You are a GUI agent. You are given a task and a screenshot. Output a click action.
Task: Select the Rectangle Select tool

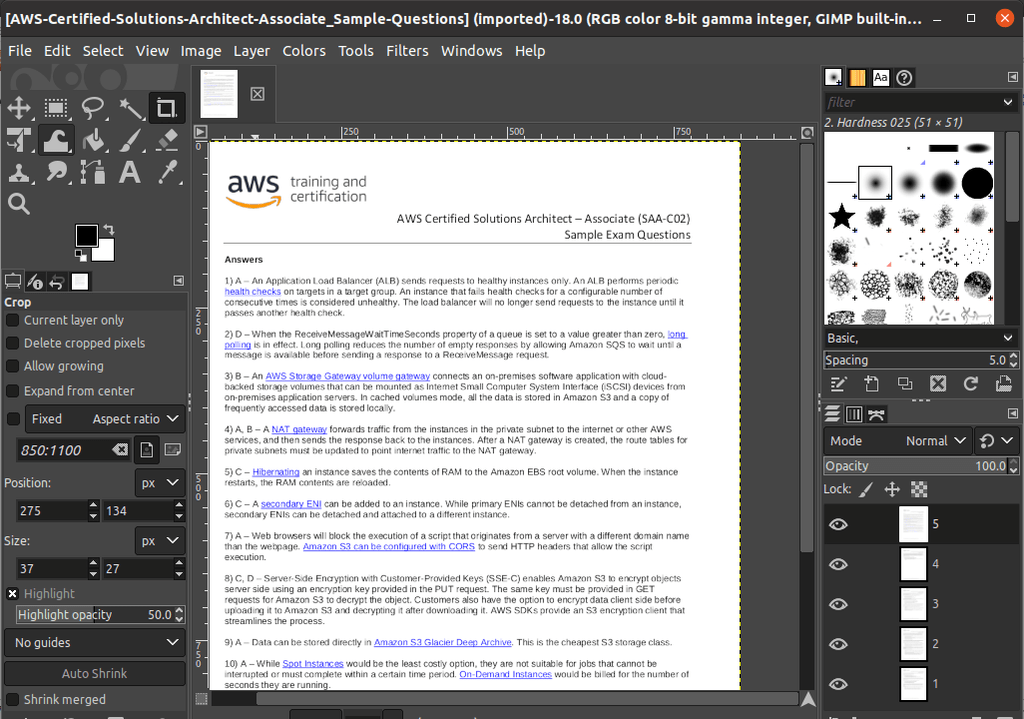click(x=56, y=108)
